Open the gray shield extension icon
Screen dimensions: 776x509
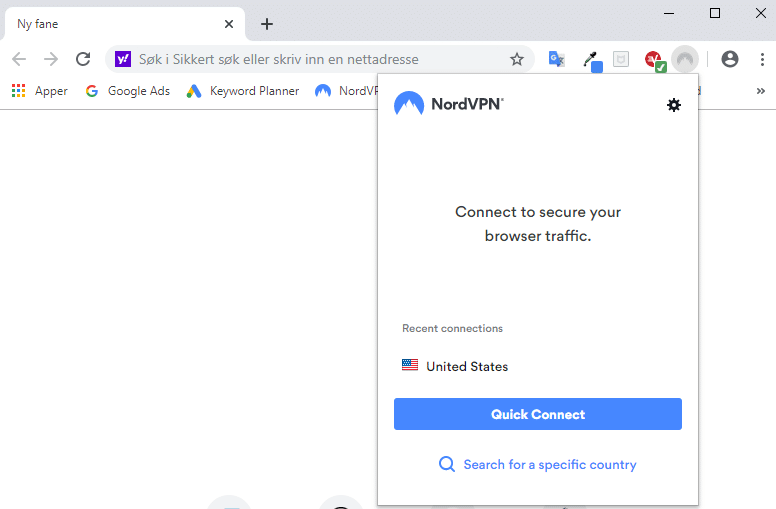point(621,59)
